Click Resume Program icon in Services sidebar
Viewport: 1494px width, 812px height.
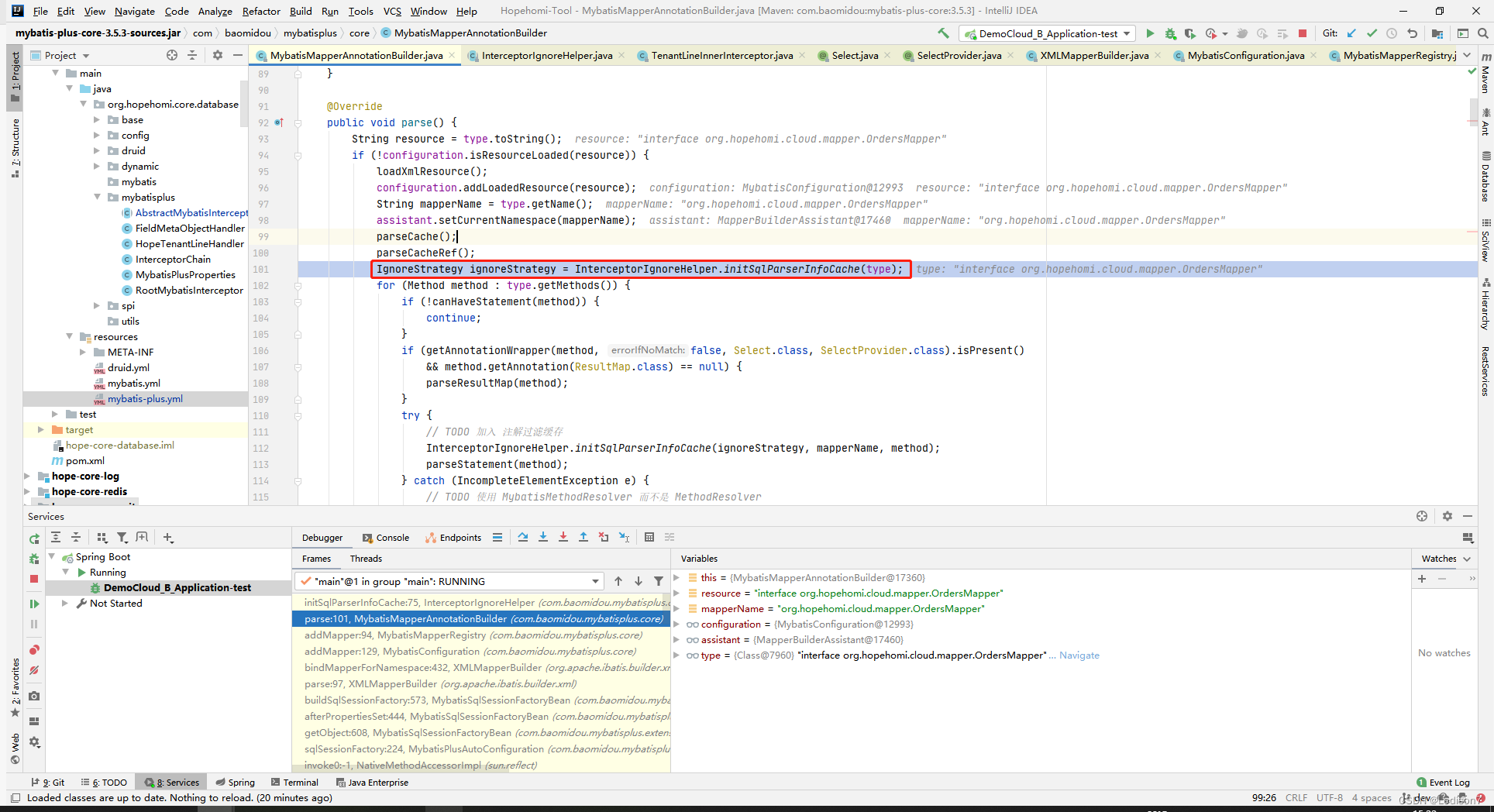click(x=34, y=604)
